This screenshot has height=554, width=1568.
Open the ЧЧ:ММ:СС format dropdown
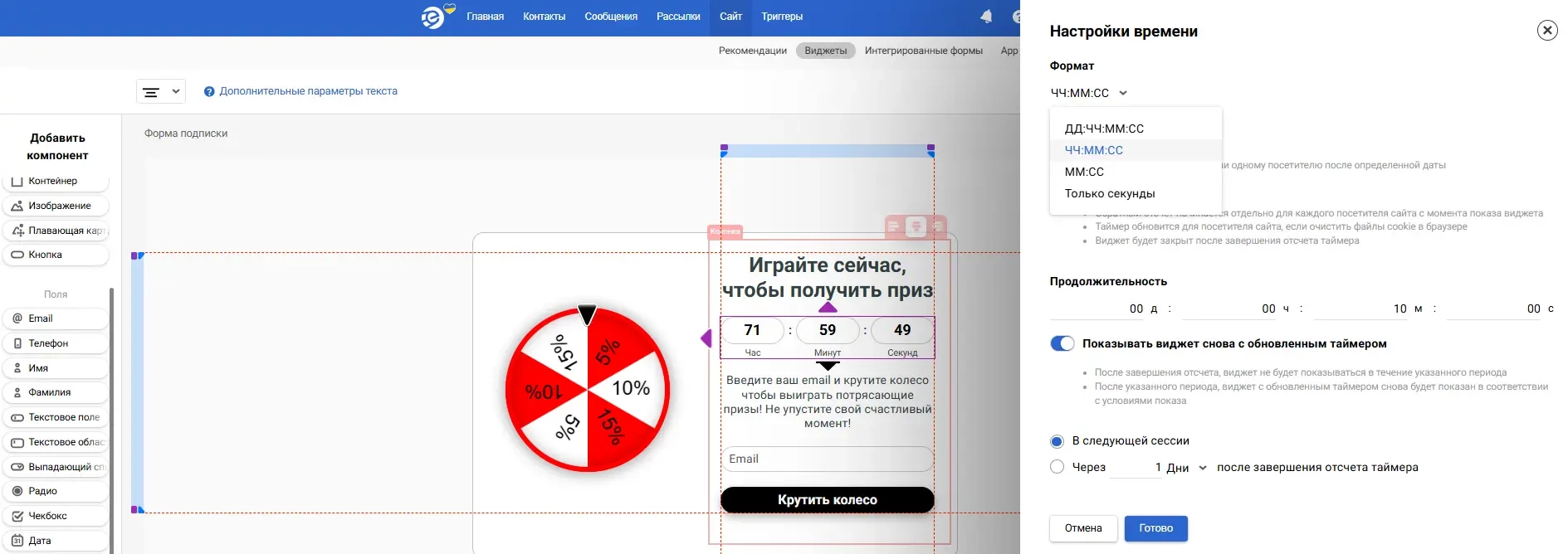click(1088, 93)
